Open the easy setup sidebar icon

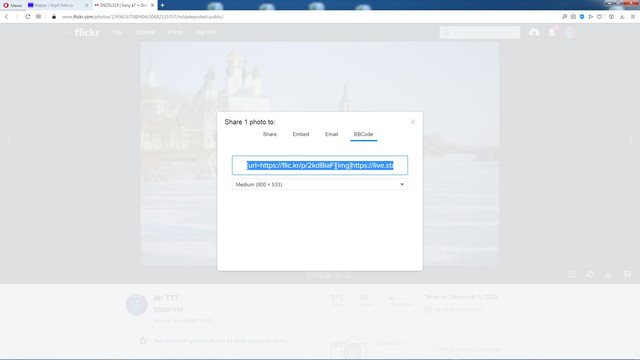point(633,17)
